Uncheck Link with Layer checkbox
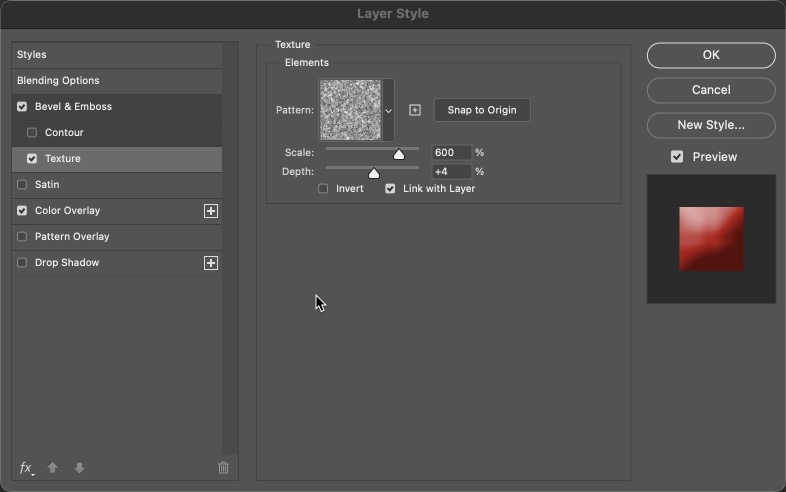 [390, 189]
